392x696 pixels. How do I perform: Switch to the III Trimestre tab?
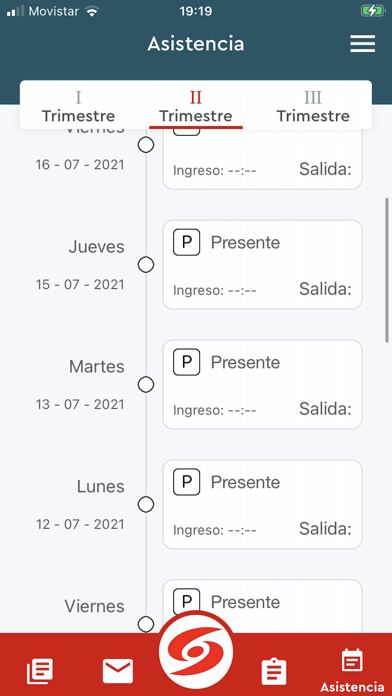click(x=313, y=107)
